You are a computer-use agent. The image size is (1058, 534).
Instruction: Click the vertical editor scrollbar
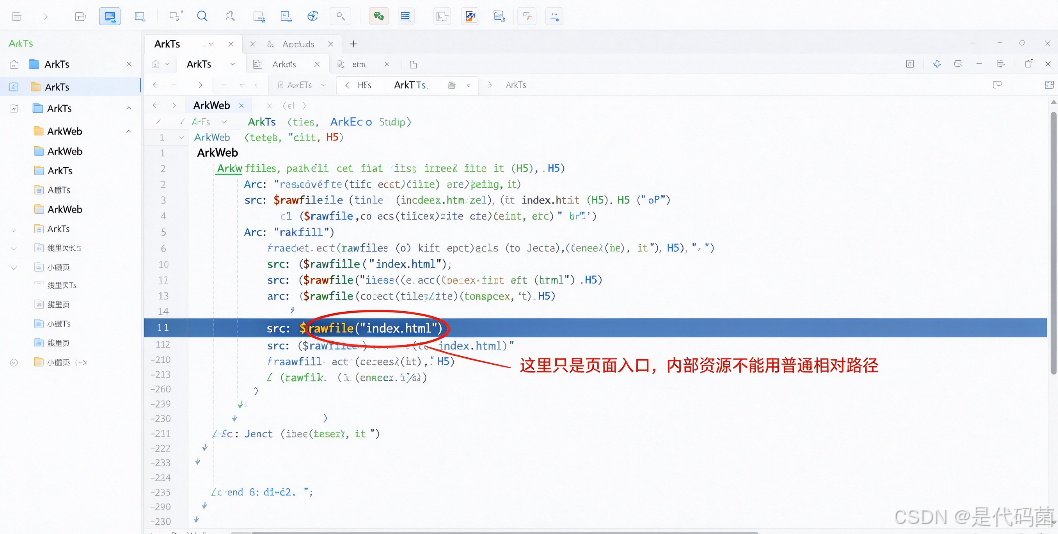click(x=1053, y=243)
